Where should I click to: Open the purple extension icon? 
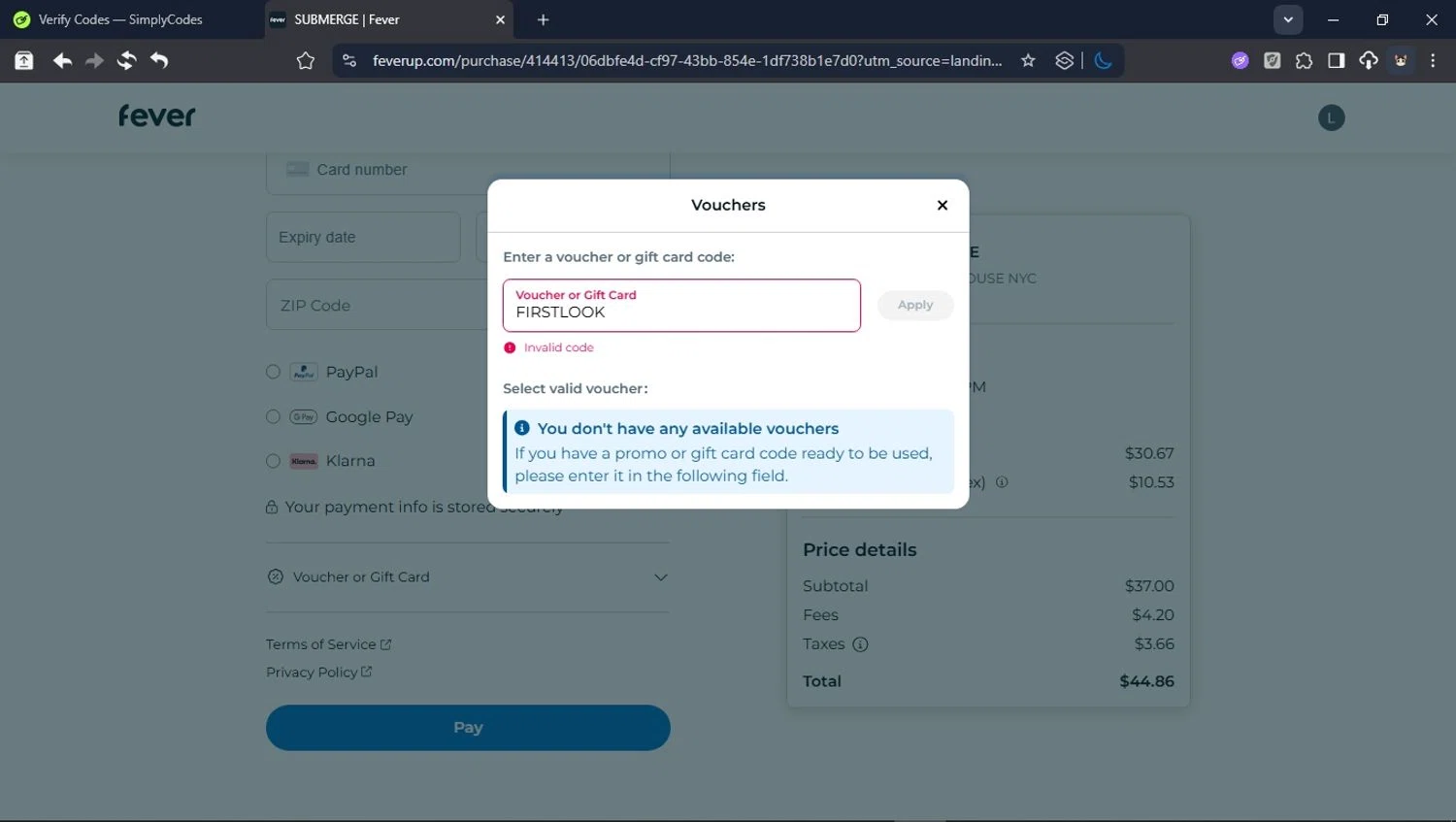click(1240, 60)
